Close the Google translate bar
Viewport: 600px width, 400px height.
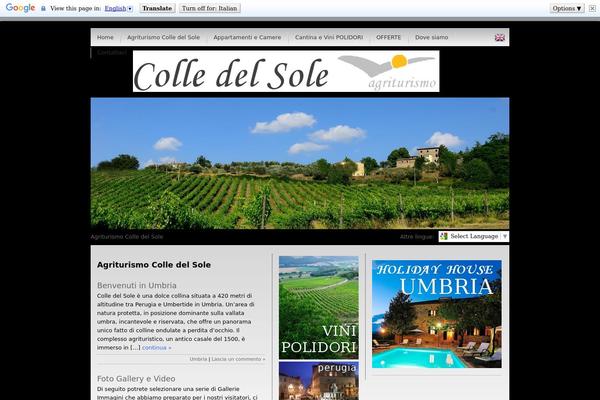(592, 8)
